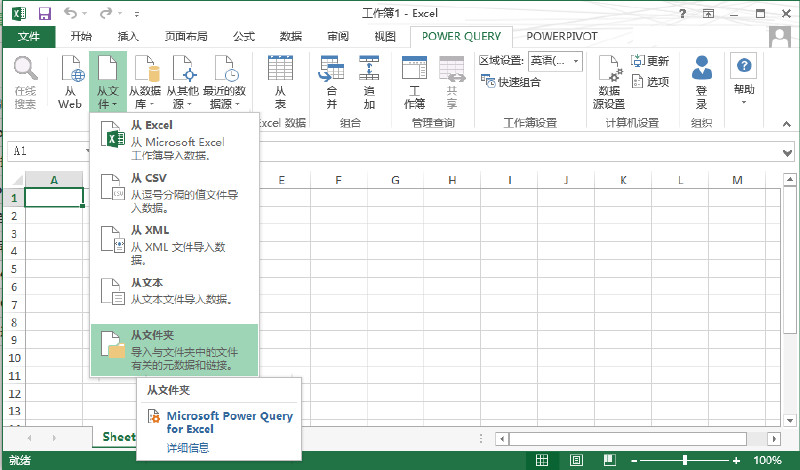The image size is (800, 470).
Task: Click the Merge (合并) queries icon
Action: point(332,82)
